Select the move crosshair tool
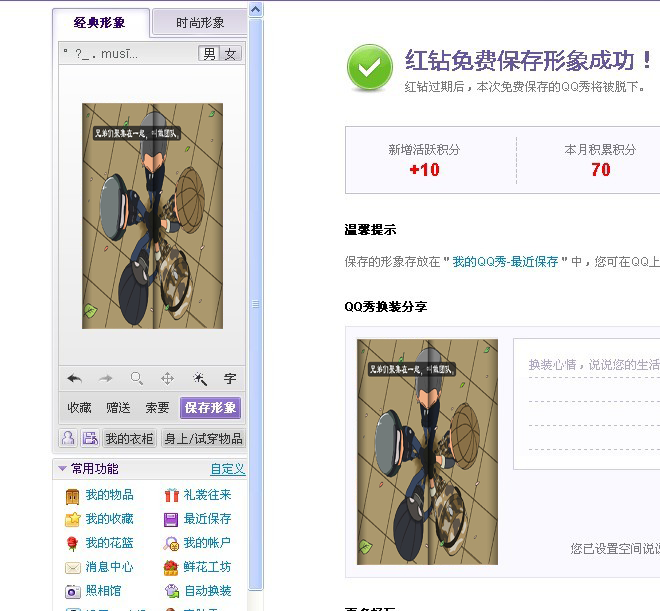 [168, 379]
